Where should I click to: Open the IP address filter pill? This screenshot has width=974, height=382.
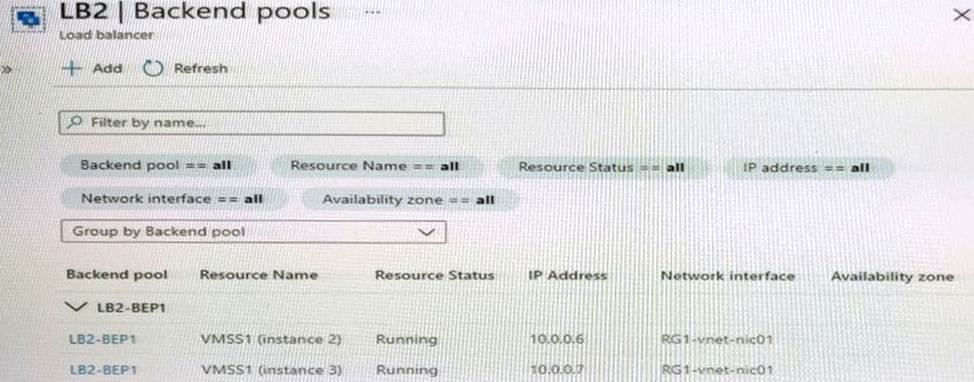(806, 167)
